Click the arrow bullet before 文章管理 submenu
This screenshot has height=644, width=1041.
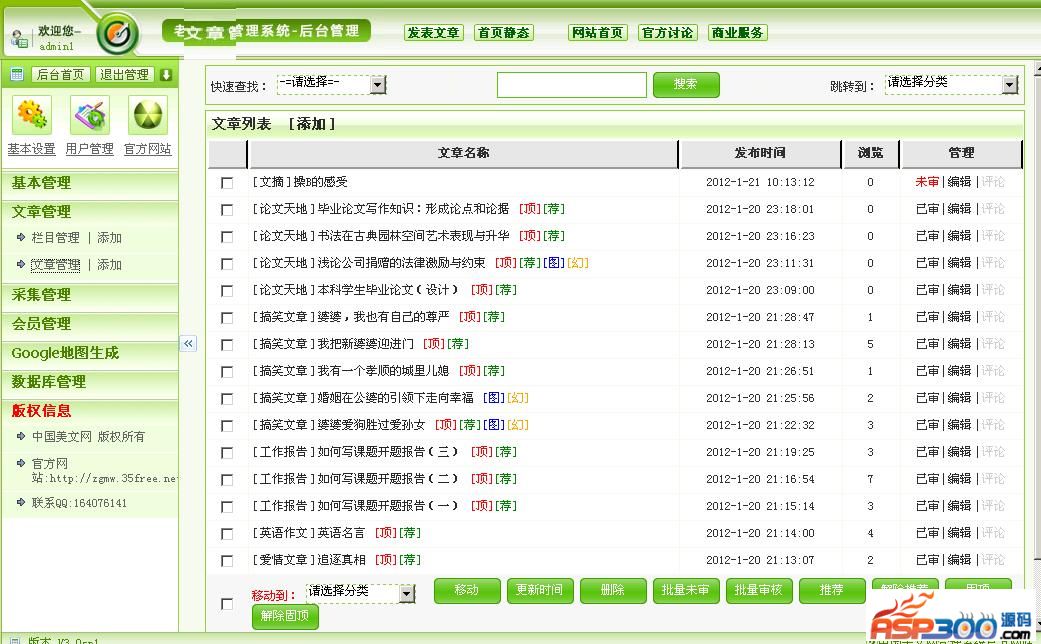click(21, 264)
